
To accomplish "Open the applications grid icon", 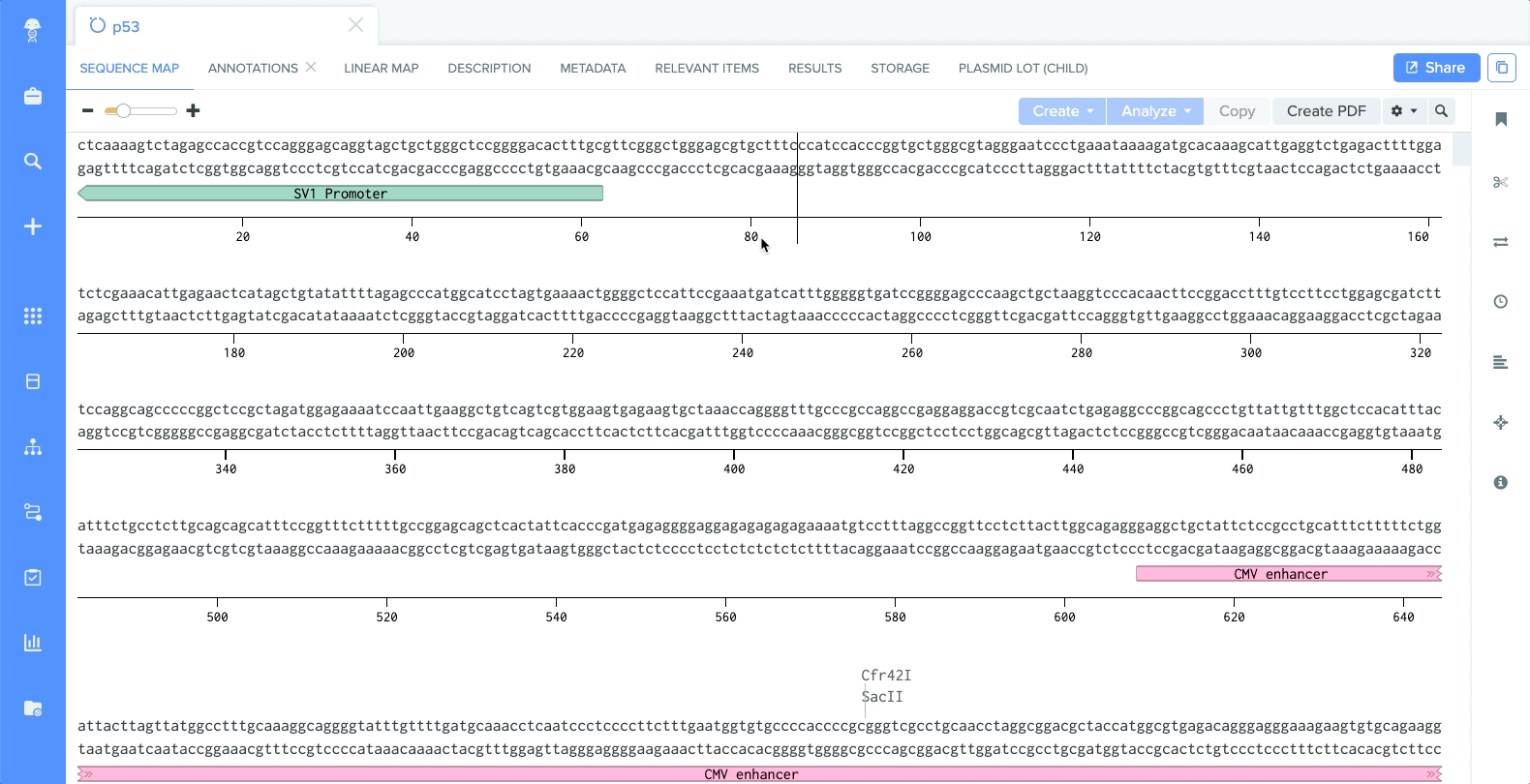I will (33, 316).
